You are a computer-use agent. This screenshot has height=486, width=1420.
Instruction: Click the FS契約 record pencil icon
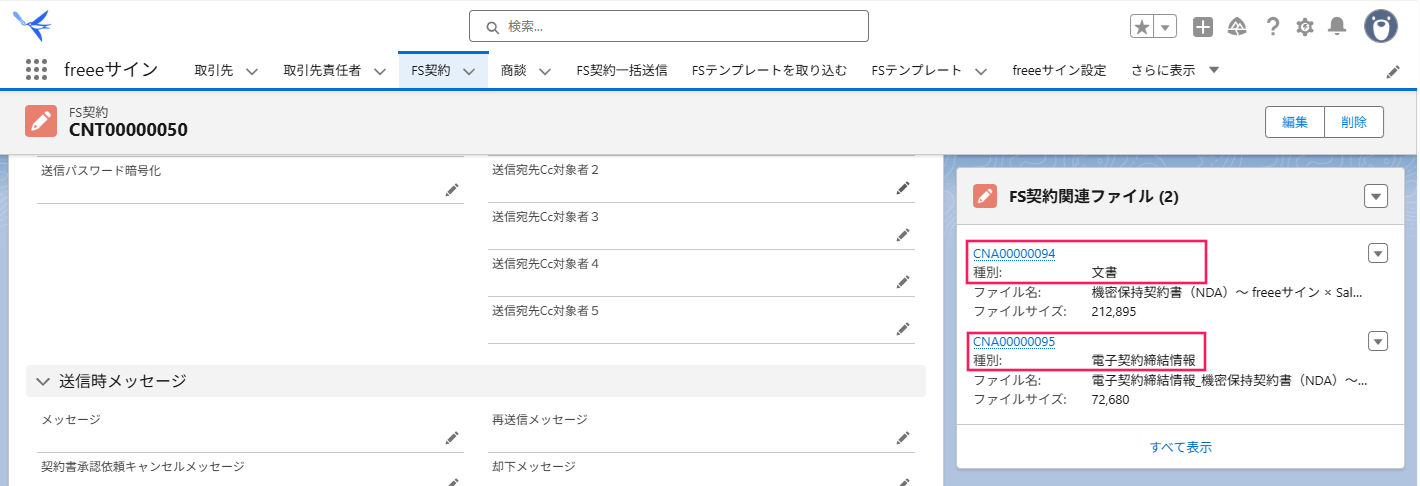click(x=41, y=122)
